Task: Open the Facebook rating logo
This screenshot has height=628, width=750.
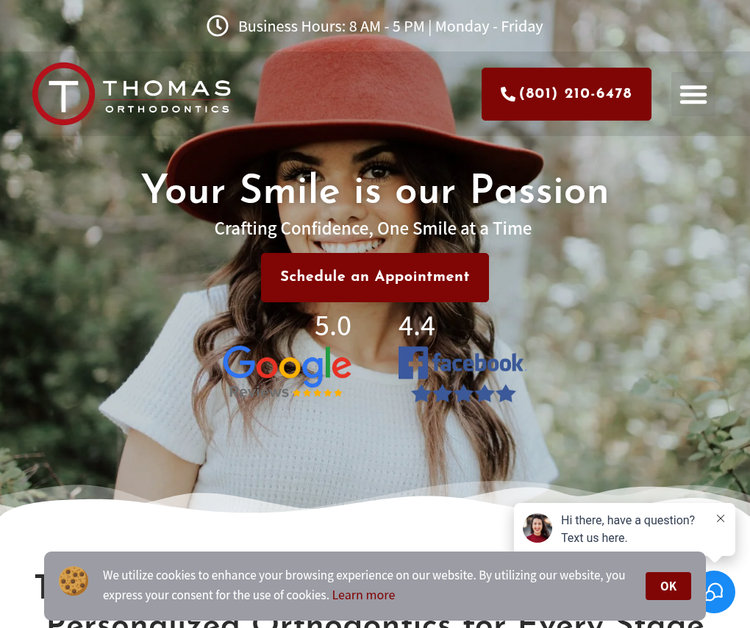Action: [x=462, y=363]
